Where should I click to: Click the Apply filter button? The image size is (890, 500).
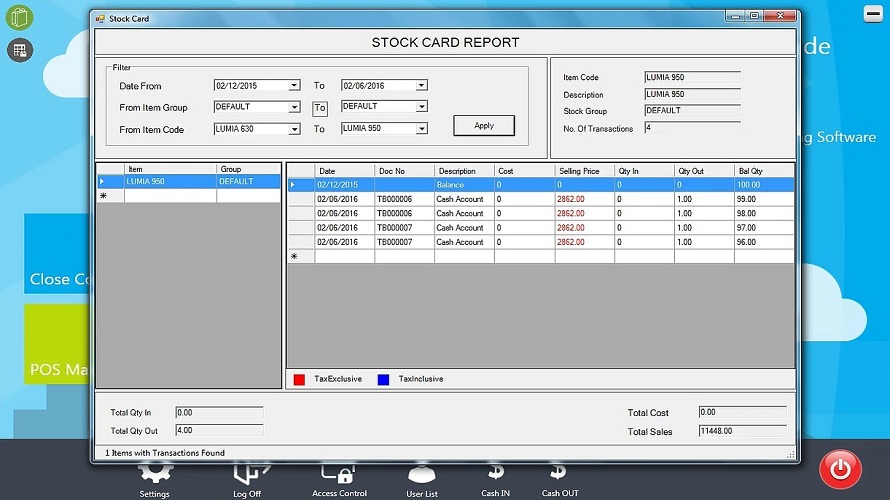point(484,126)
